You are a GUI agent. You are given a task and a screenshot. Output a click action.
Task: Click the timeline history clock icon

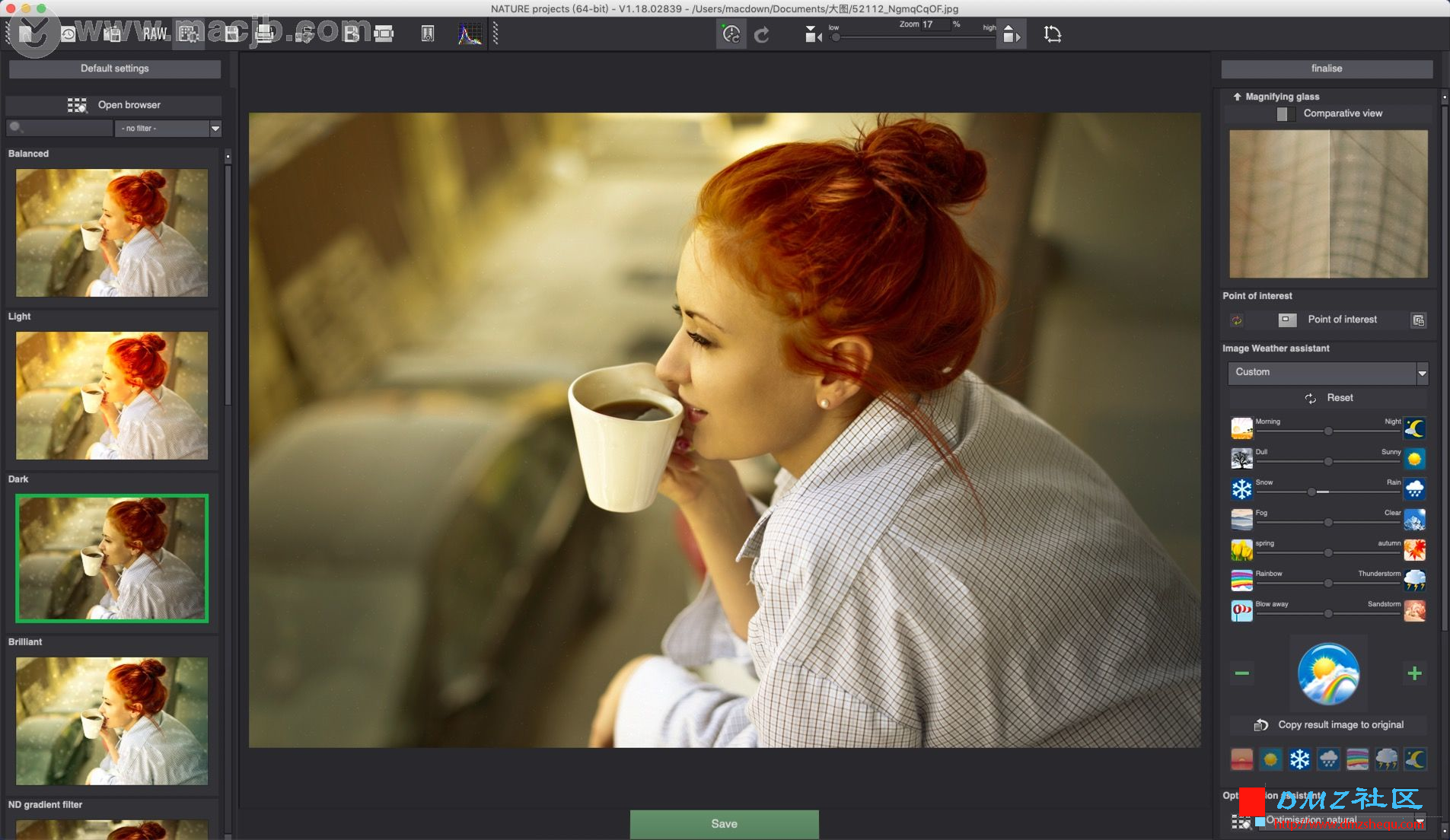point(69,33)
